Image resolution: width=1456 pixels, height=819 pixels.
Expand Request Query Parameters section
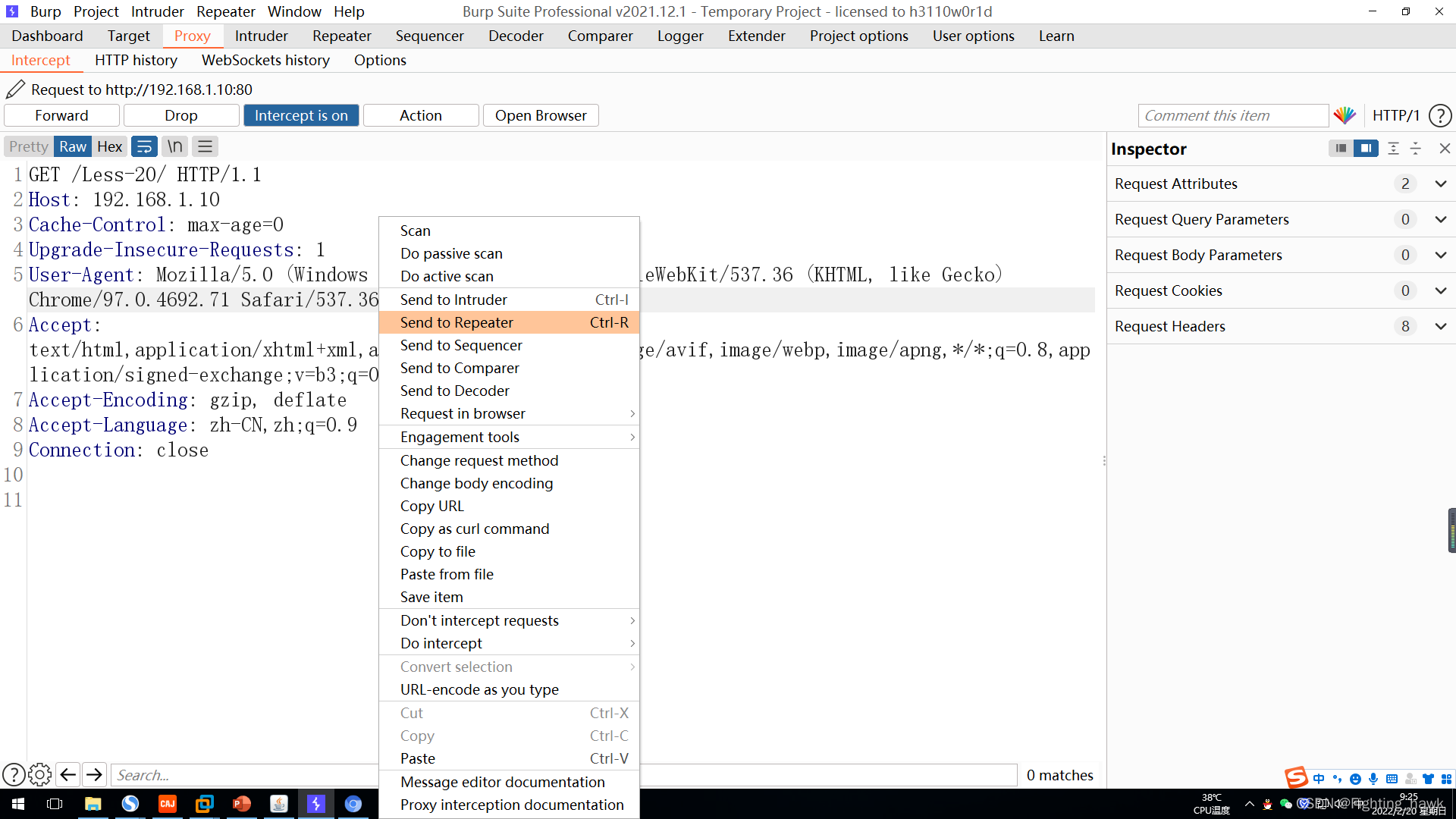click(1440, 218)
